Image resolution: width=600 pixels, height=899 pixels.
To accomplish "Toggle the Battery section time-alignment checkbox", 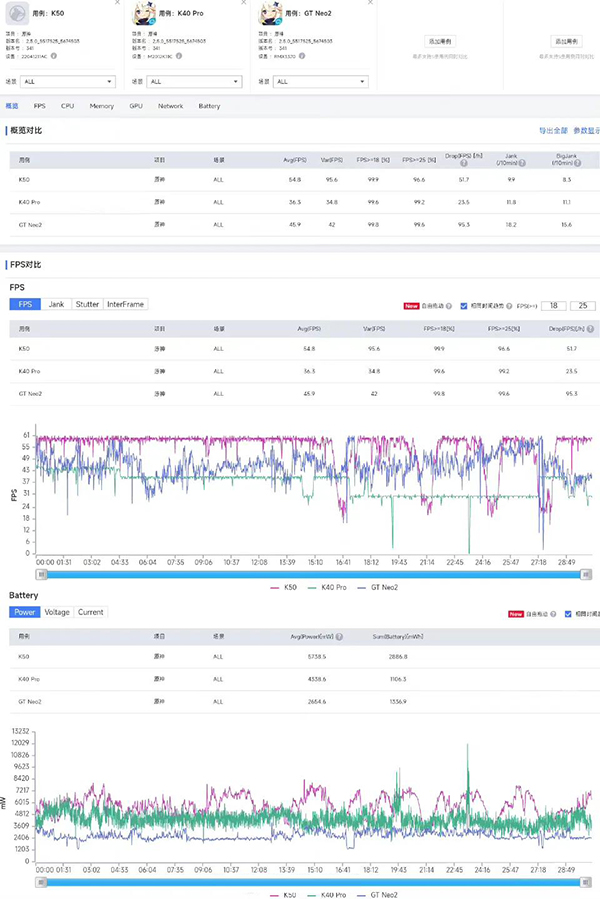I will point(568,613).
